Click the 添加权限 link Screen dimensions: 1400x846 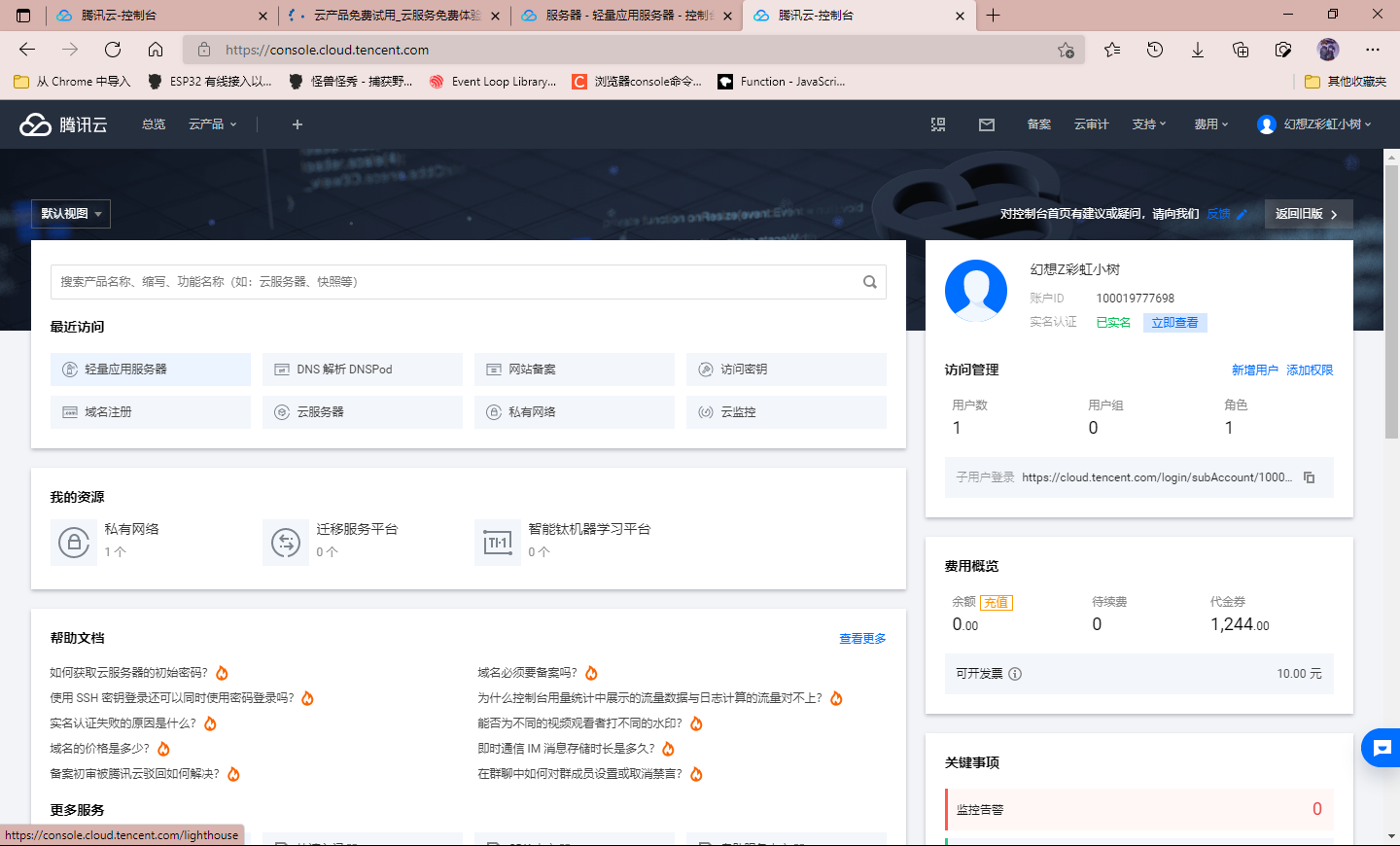tap(1310, 370)
